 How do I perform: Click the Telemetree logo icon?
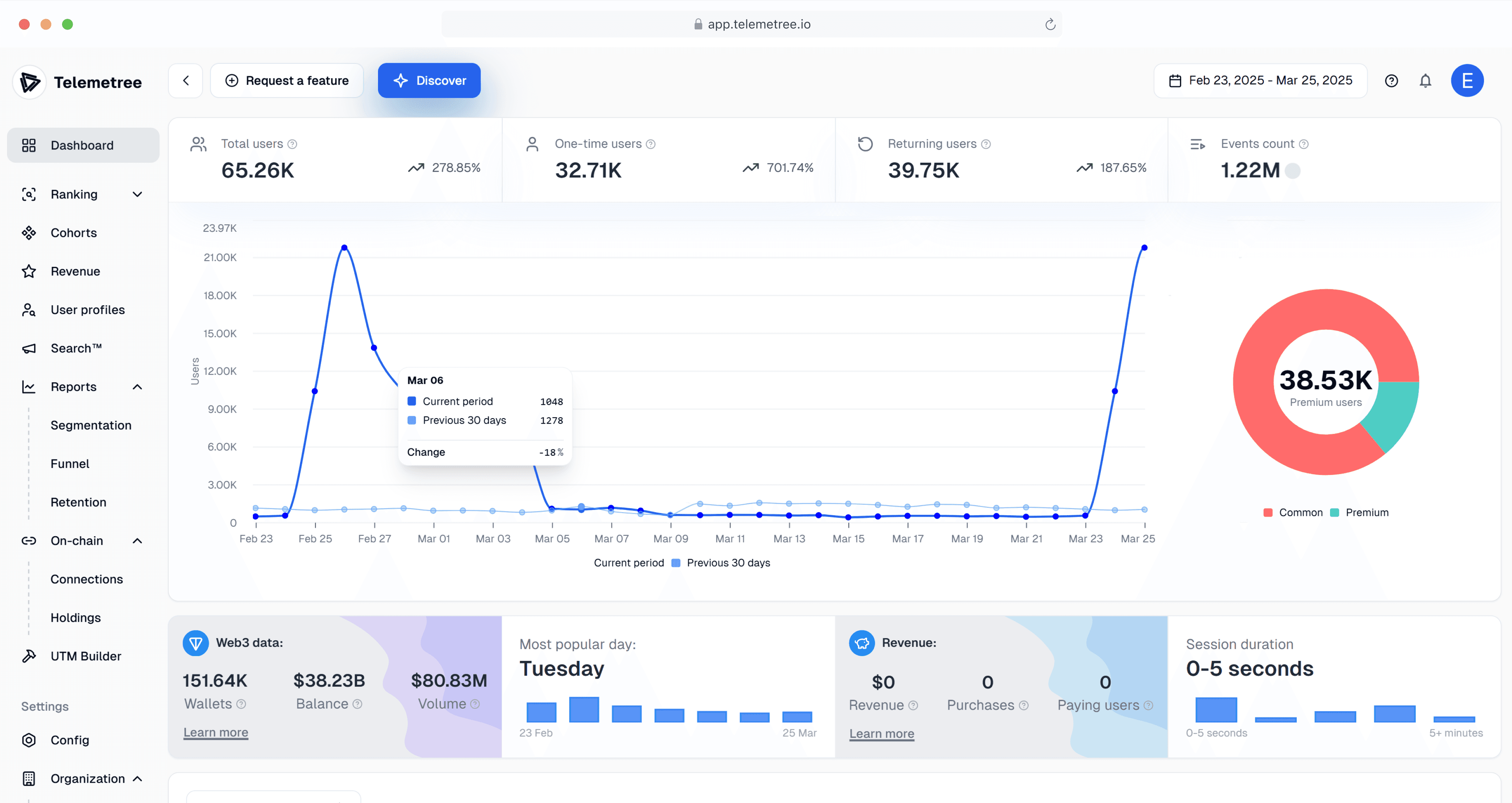(29, 82)
